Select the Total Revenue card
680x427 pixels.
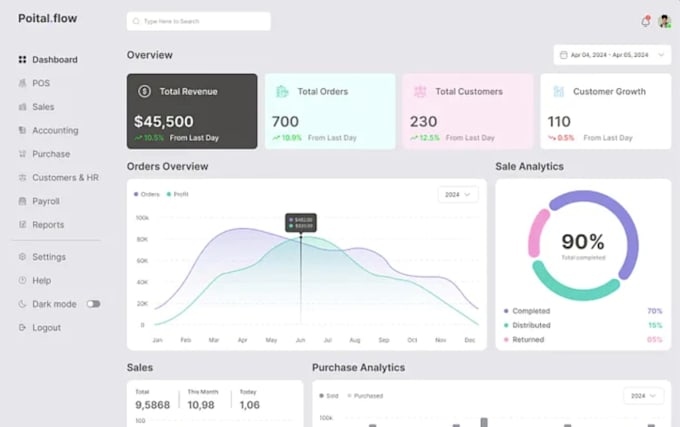[x=192, y=111]
